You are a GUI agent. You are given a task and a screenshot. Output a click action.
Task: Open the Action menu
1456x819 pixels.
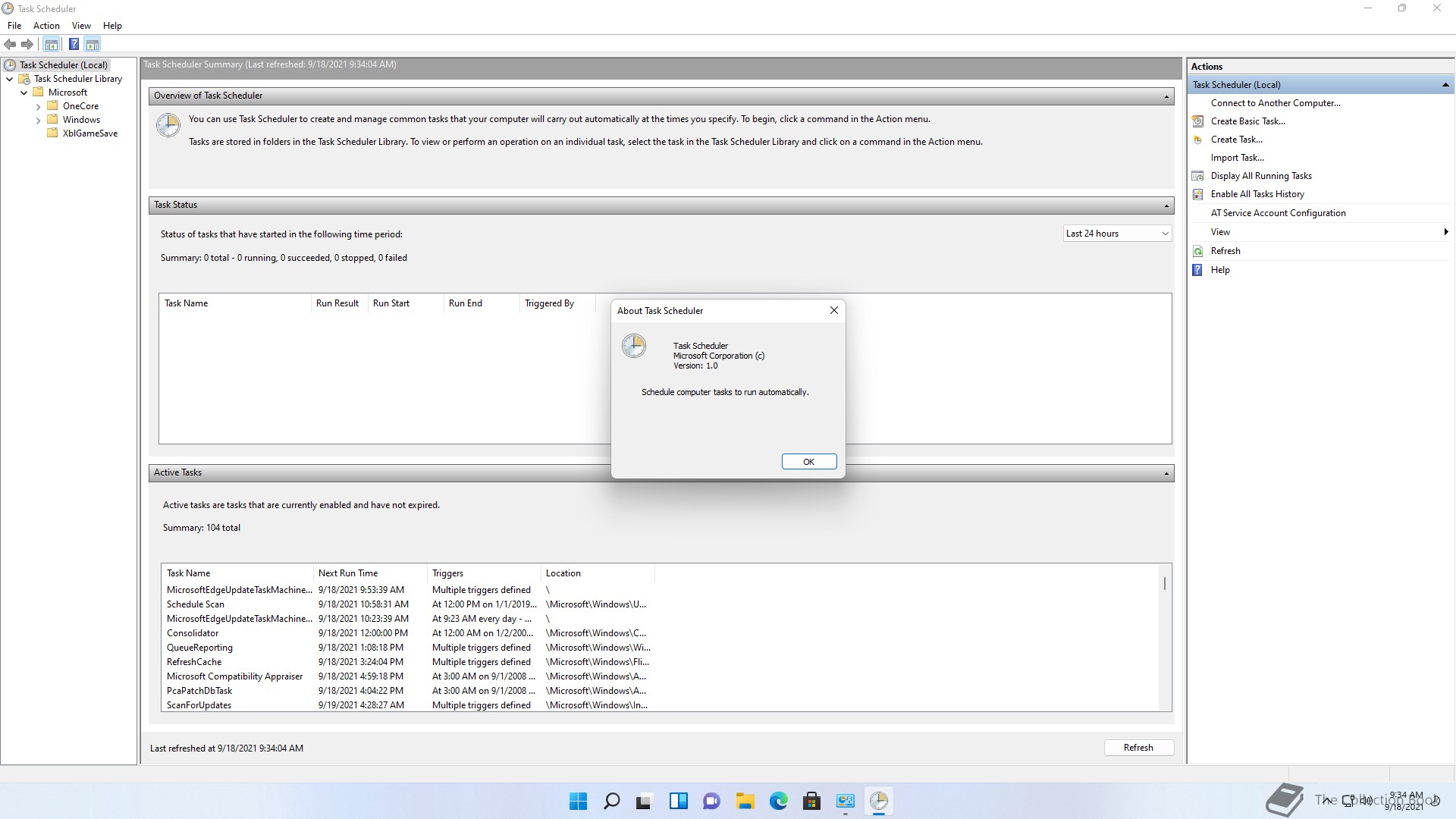[x=46, y=26]
